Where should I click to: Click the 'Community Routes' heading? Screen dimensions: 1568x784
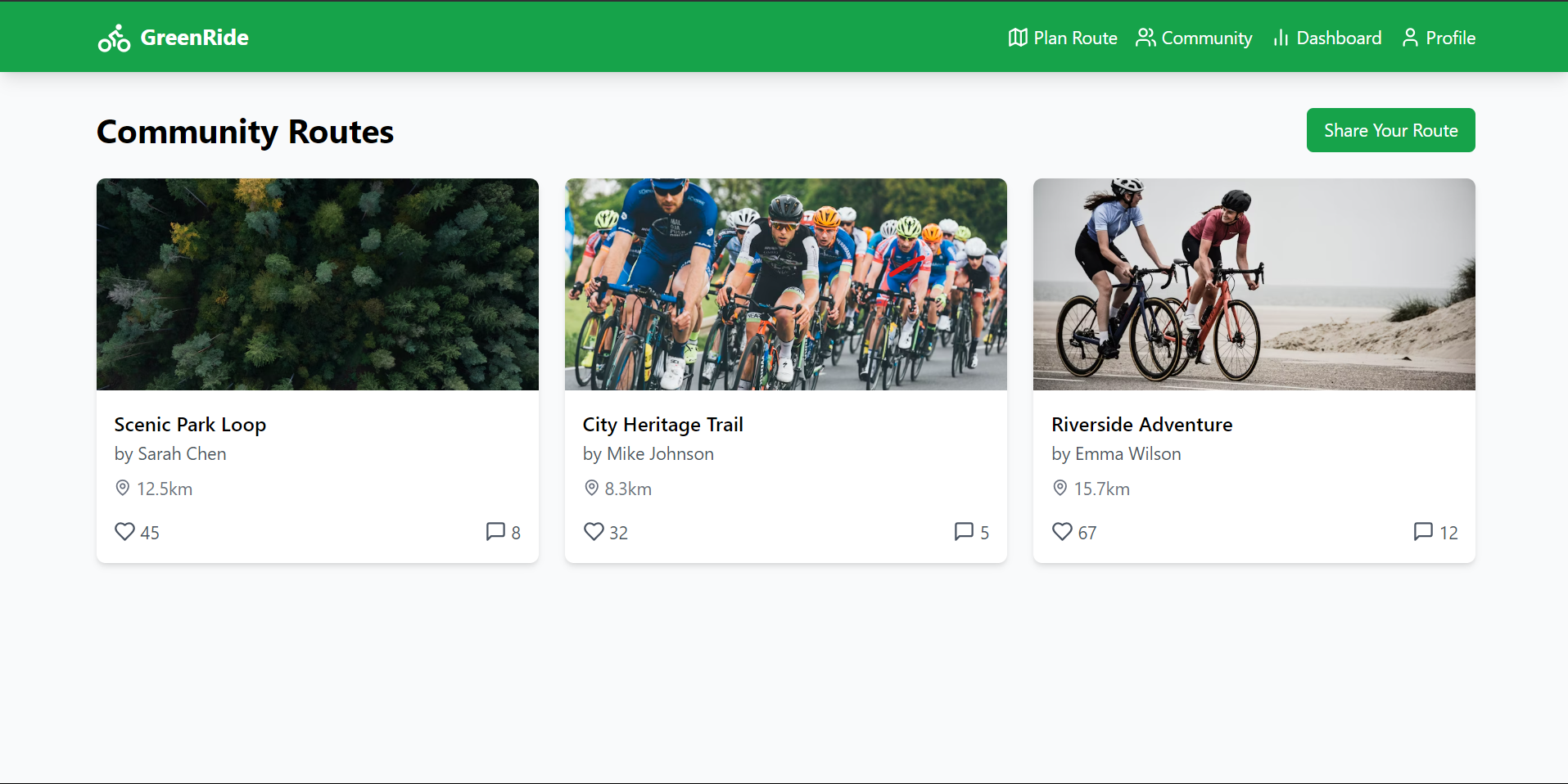246,132
